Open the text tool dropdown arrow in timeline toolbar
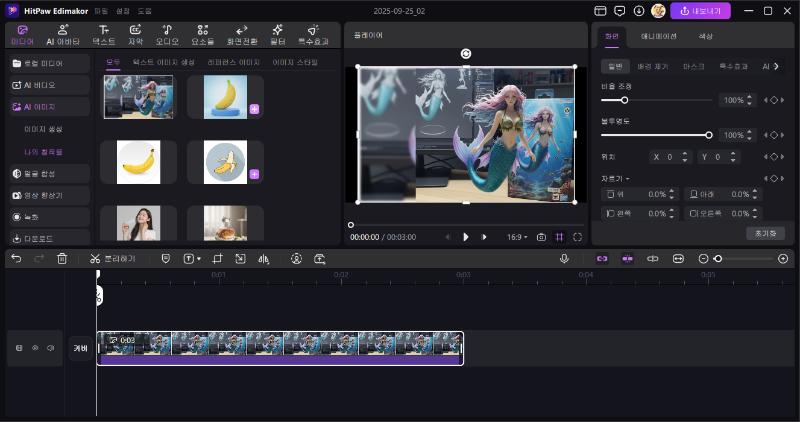The image size is (800, 422). [x=199, y=259]
